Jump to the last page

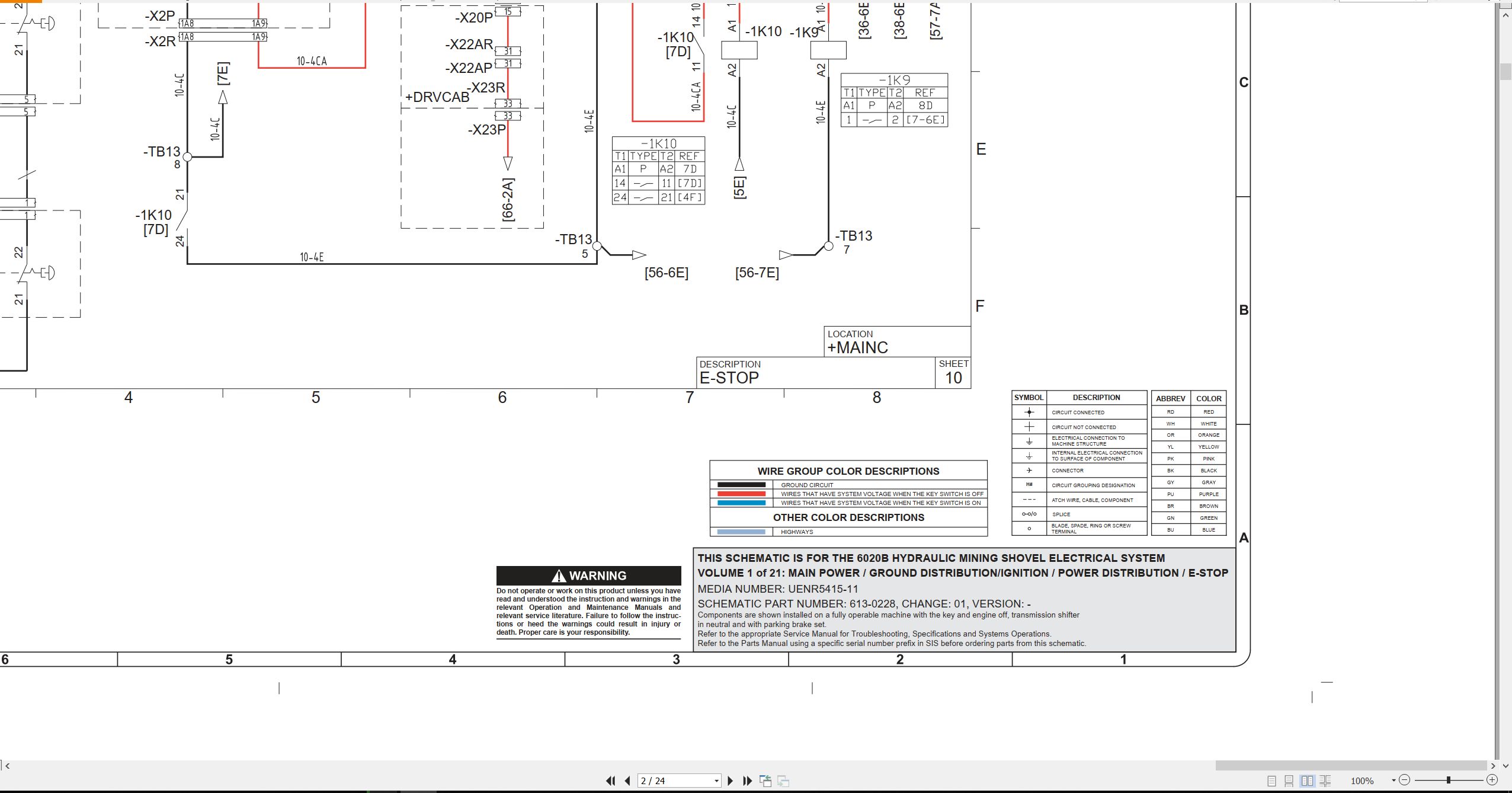click(747, 781)
